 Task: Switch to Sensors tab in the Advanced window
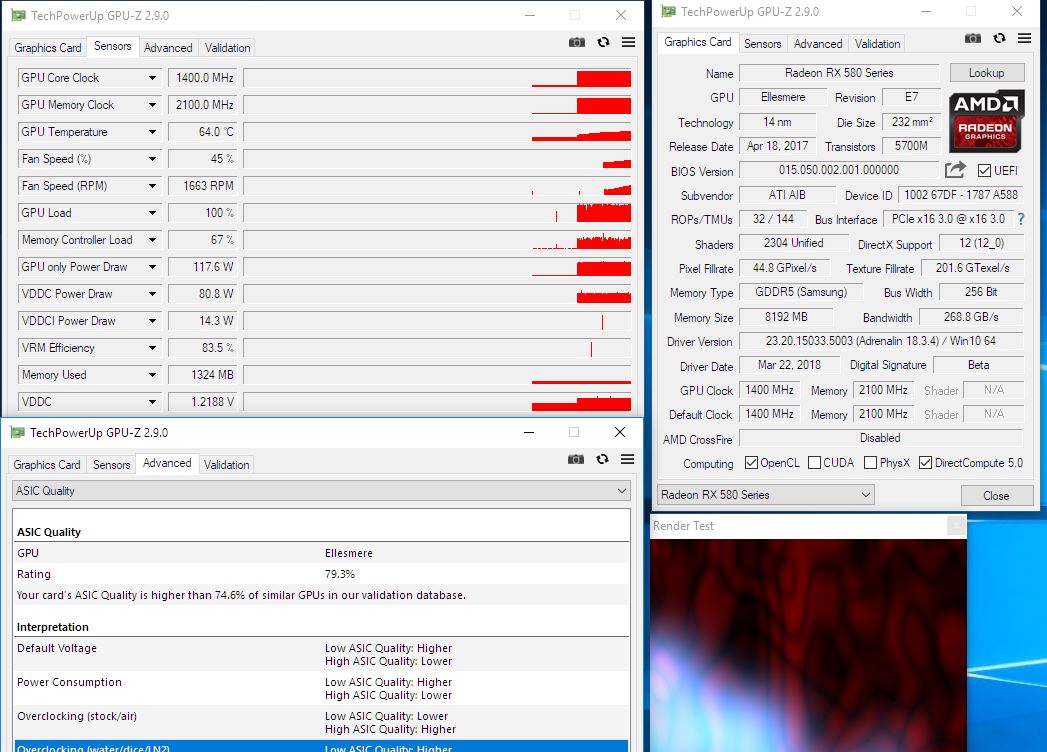[x=112, y=464]
